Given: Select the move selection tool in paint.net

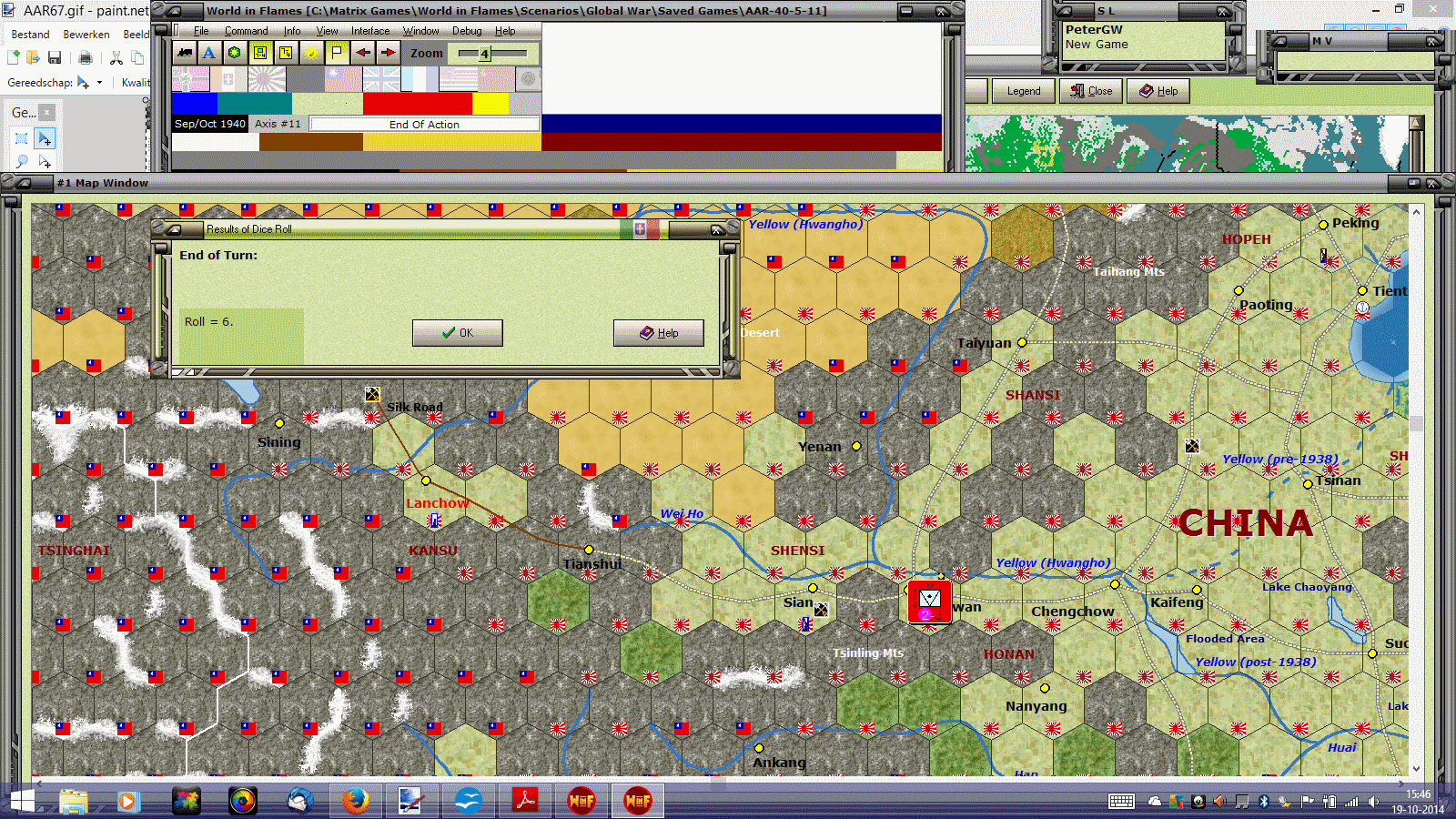Looking at the screenshot, I should tap(45, 161).
